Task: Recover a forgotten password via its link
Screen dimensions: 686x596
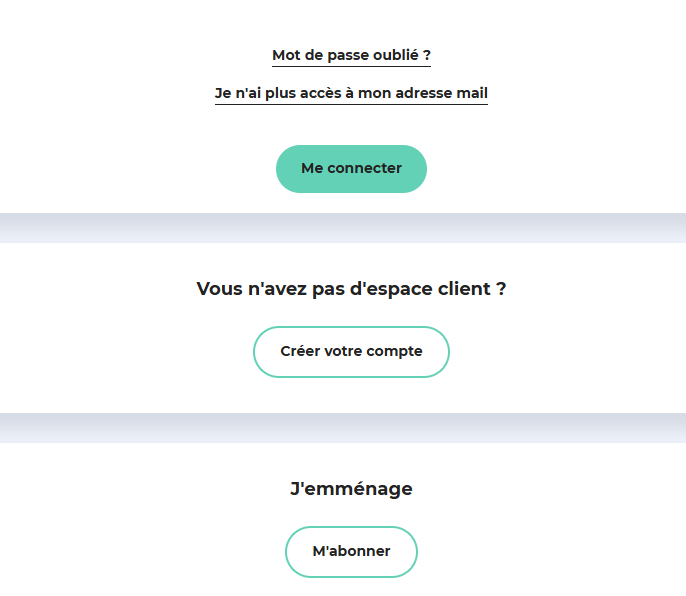Action: (x=351, y=56)
